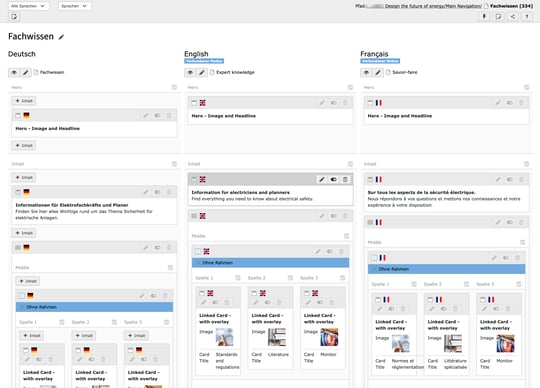Open 'Normes et réglementation' card image thumbnail
Viewport: 540px width, 388px height.
401,343
